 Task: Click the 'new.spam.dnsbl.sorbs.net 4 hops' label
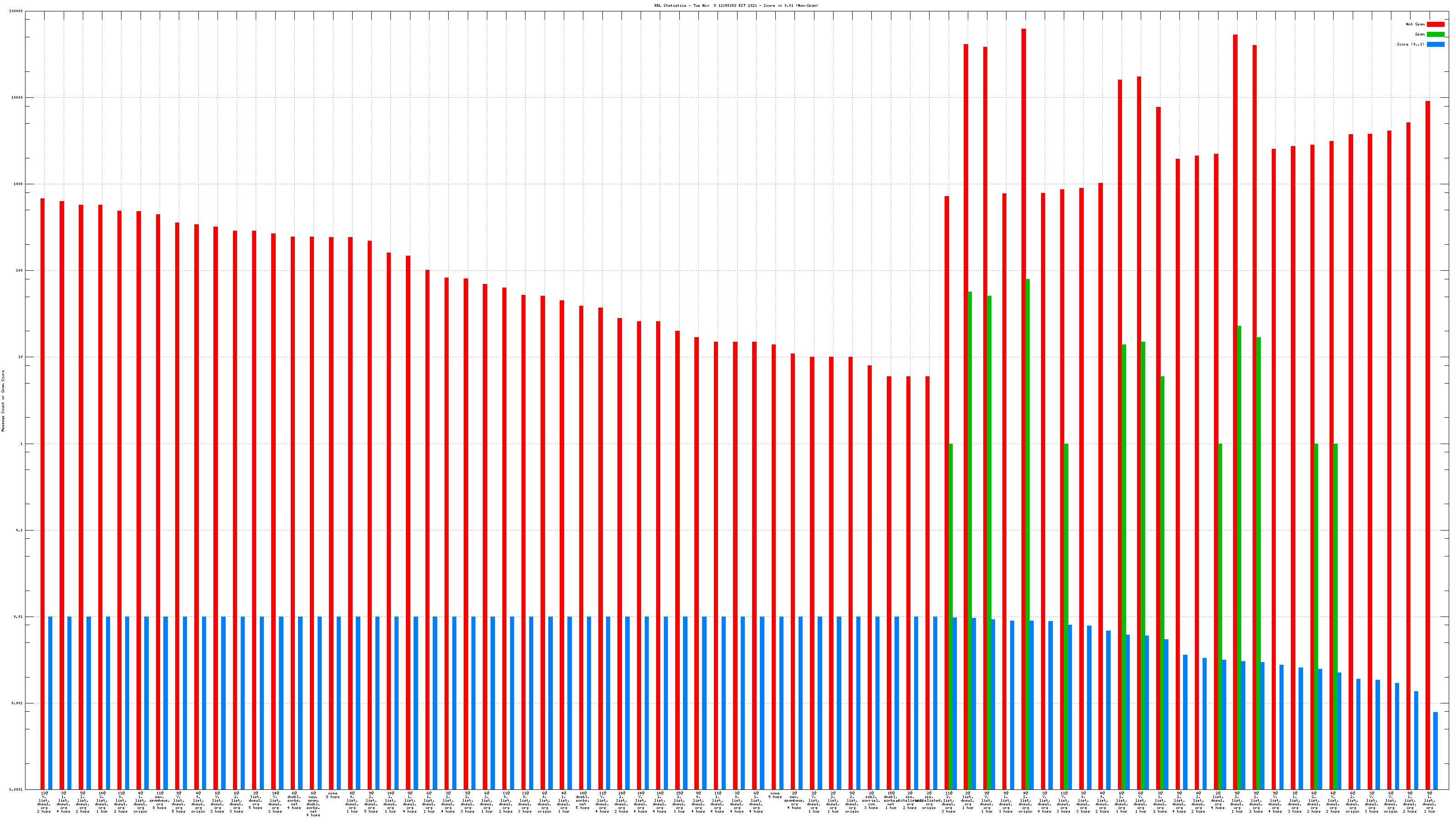tap(313, 804)
